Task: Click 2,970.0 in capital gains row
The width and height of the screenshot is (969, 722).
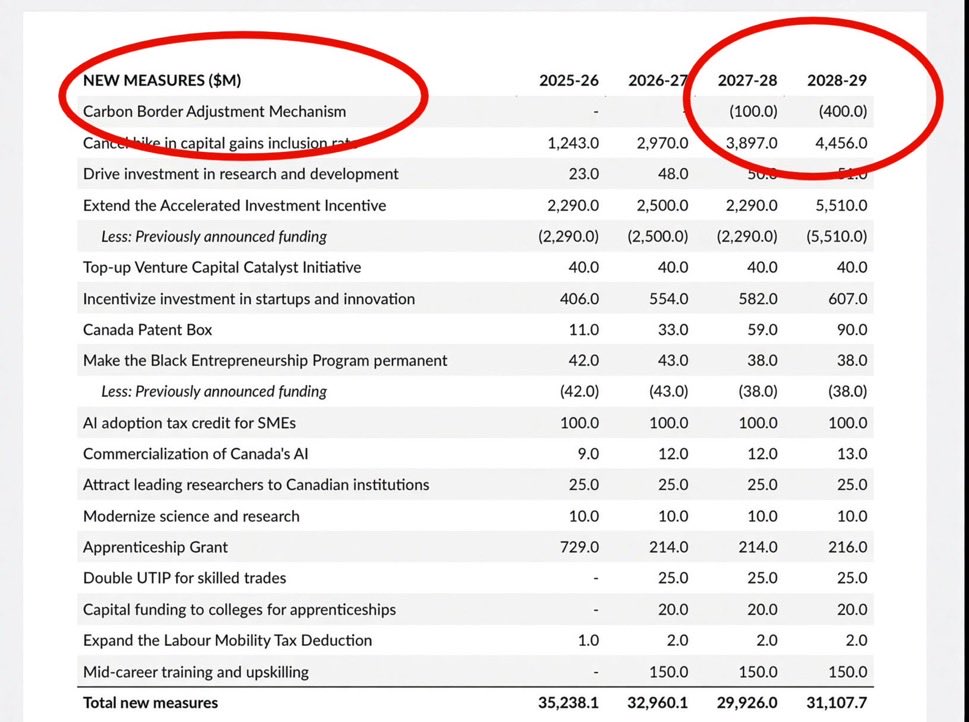Action: coord(662,143)
